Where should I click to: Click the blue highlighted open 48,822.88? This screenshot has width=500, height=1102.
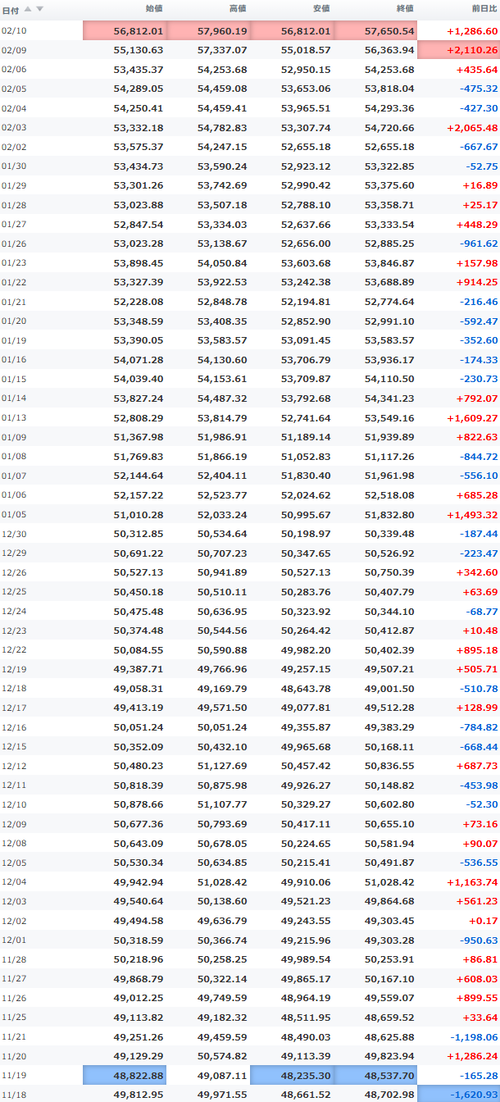[x=124, y=1075]
